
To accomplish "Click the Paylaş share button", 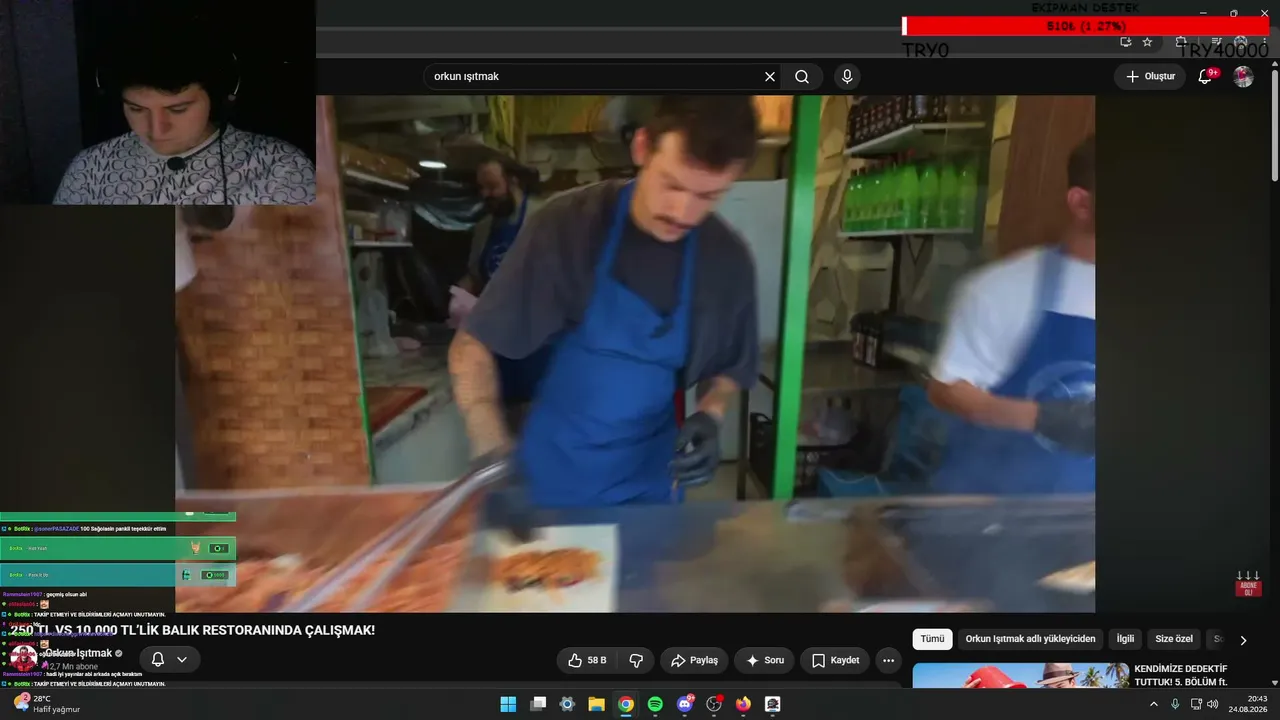I will pos(694,660).
